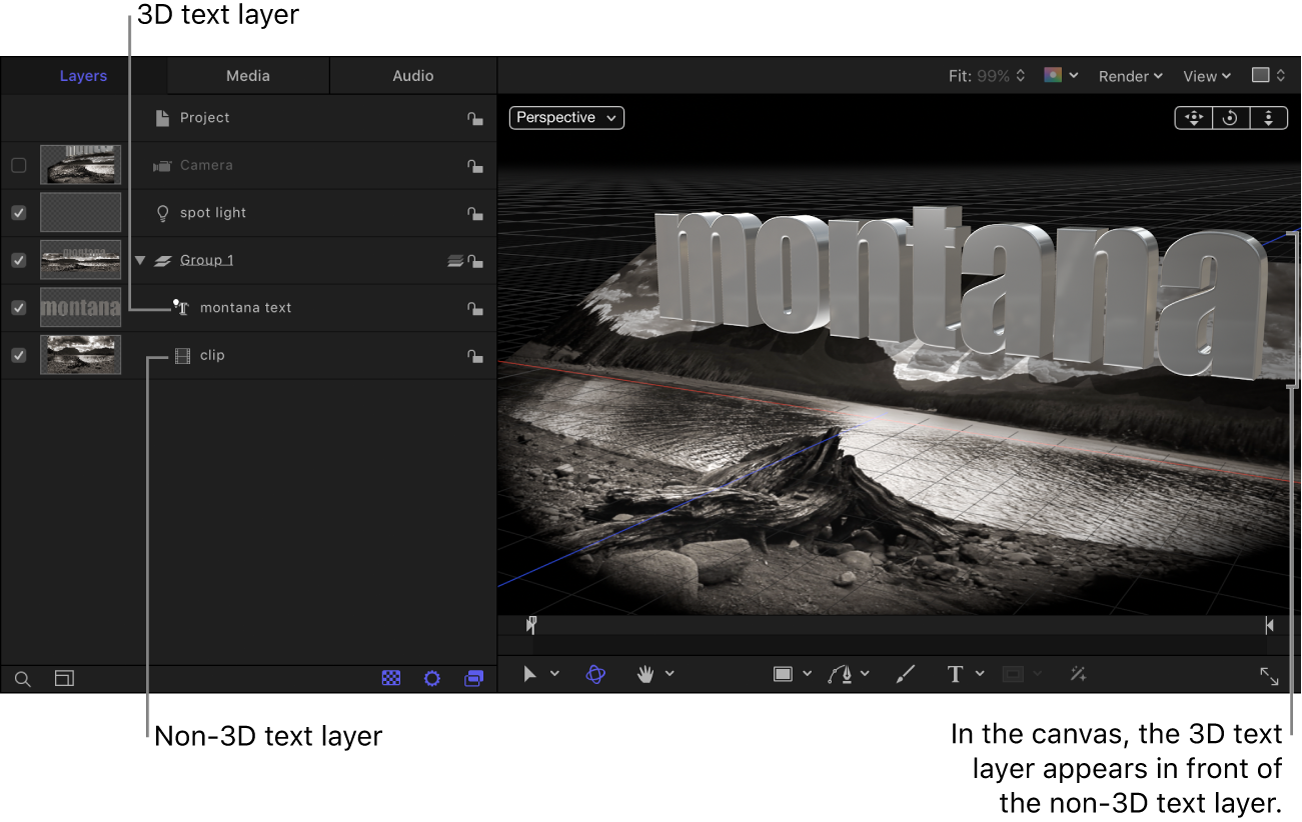Image resolution: width=1302 pixels, height=822 pixels.
Task: Select the Rectangle shape tool
Action: pyautogui.click(x=785, y=674)
